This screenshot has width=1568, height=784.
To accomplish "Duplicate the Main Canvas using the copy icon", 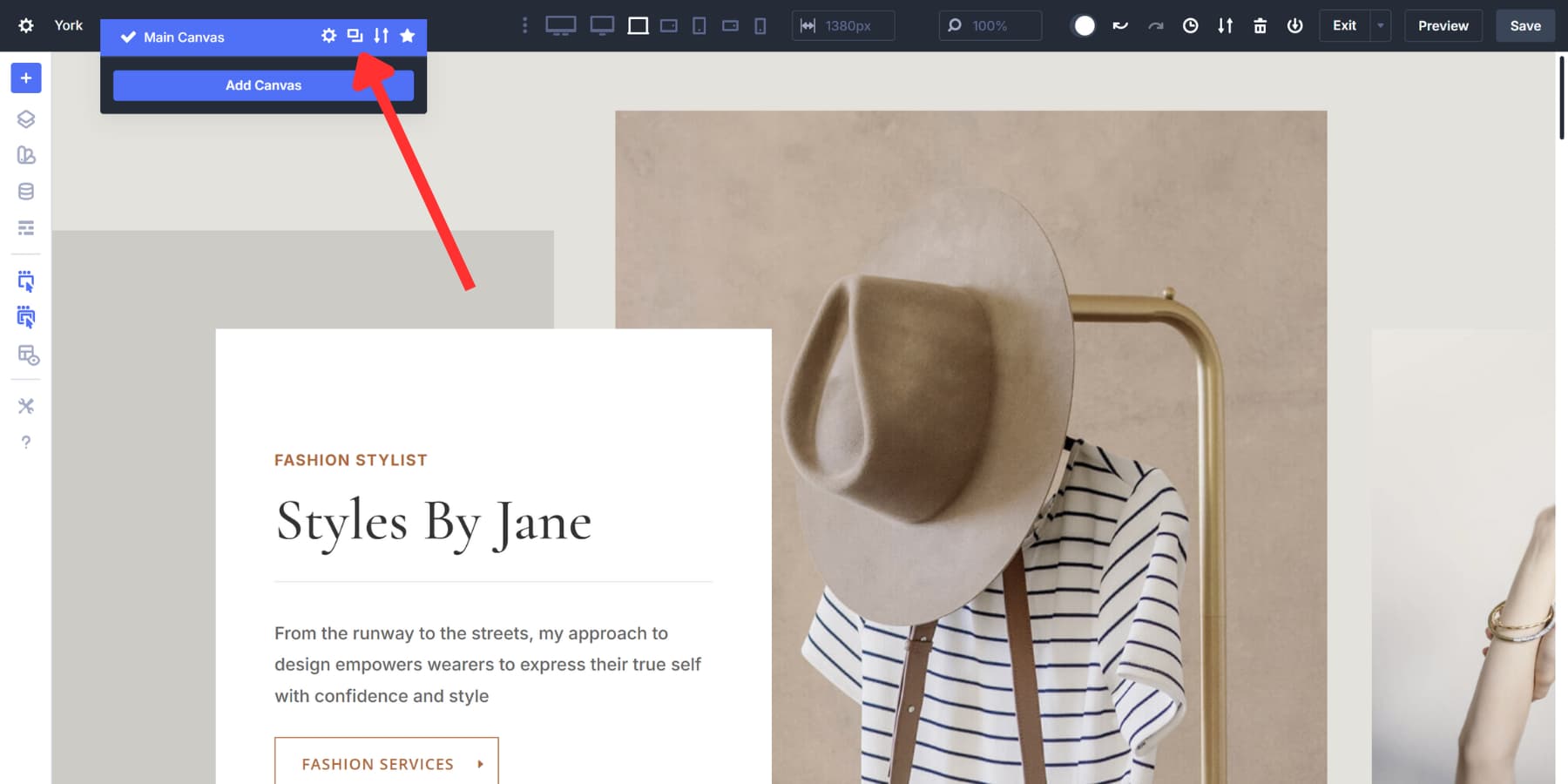I will [x=355, y=37].
